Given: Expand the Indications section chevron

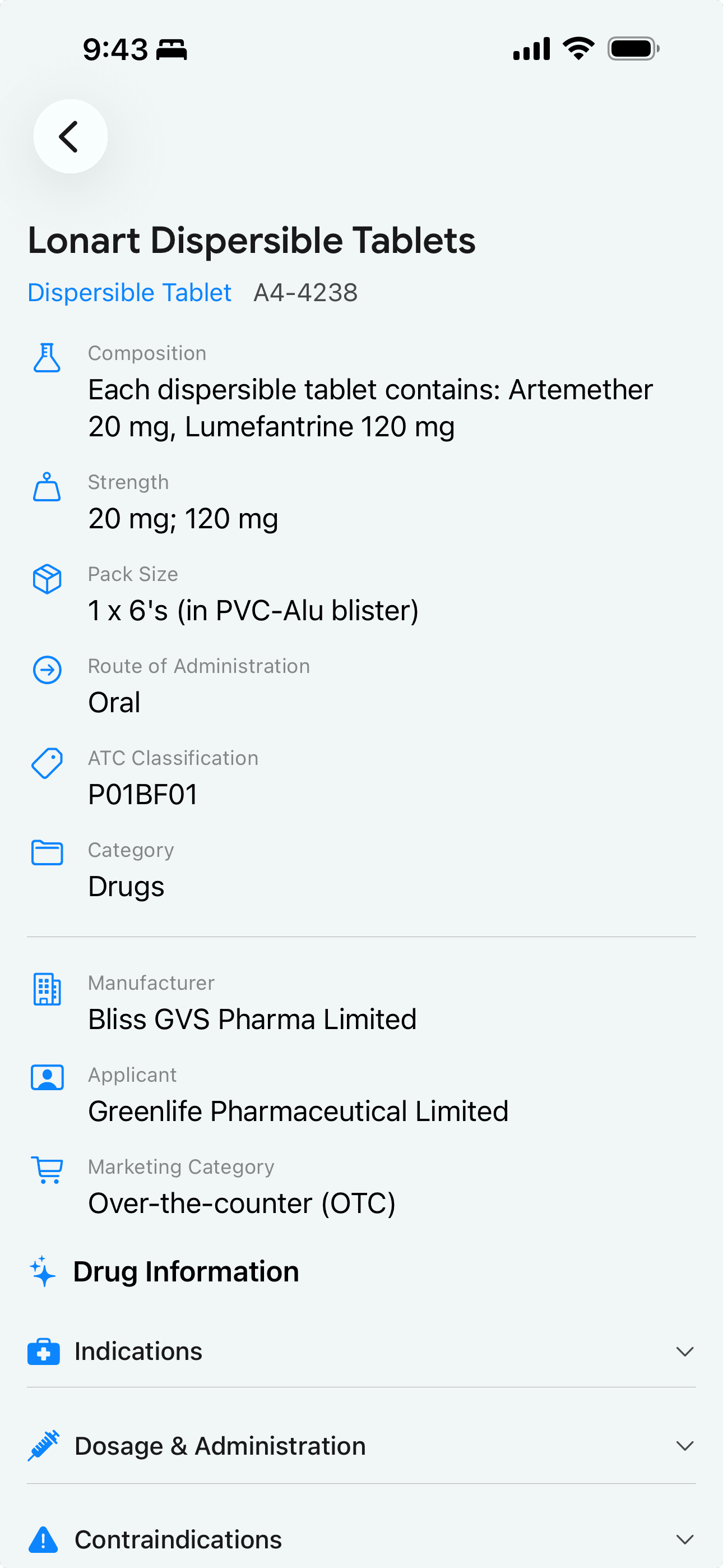Looking at the screenshot, I should pos(685,1352).
